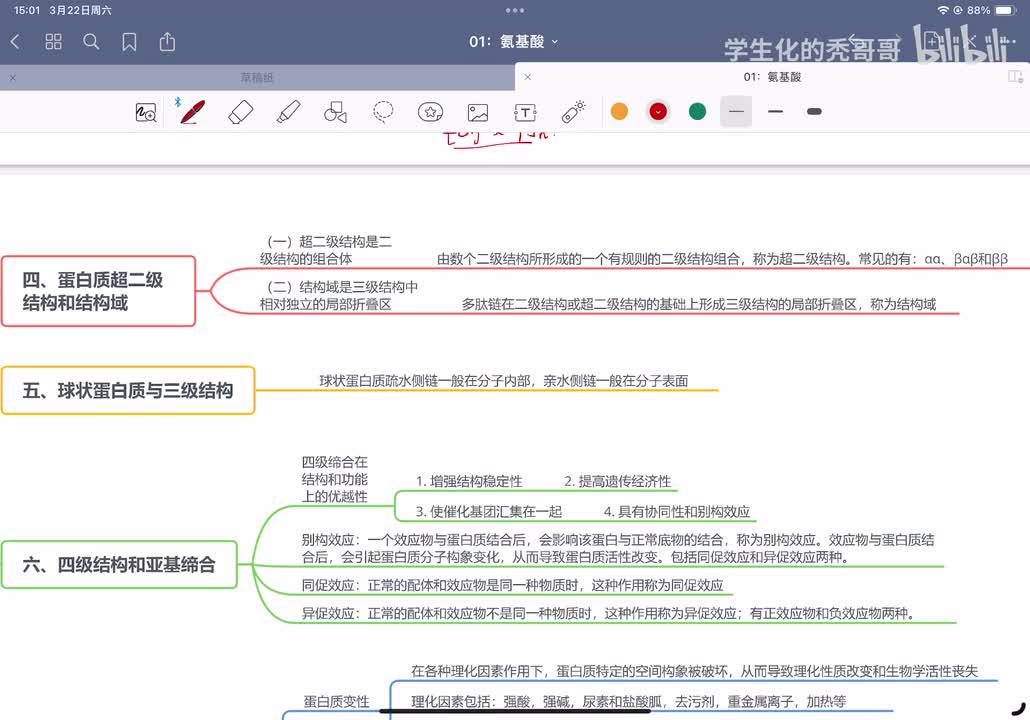This screenshot has height=720, width=1030.
Task: Select the Image insert tool
Action: [478, 112]
